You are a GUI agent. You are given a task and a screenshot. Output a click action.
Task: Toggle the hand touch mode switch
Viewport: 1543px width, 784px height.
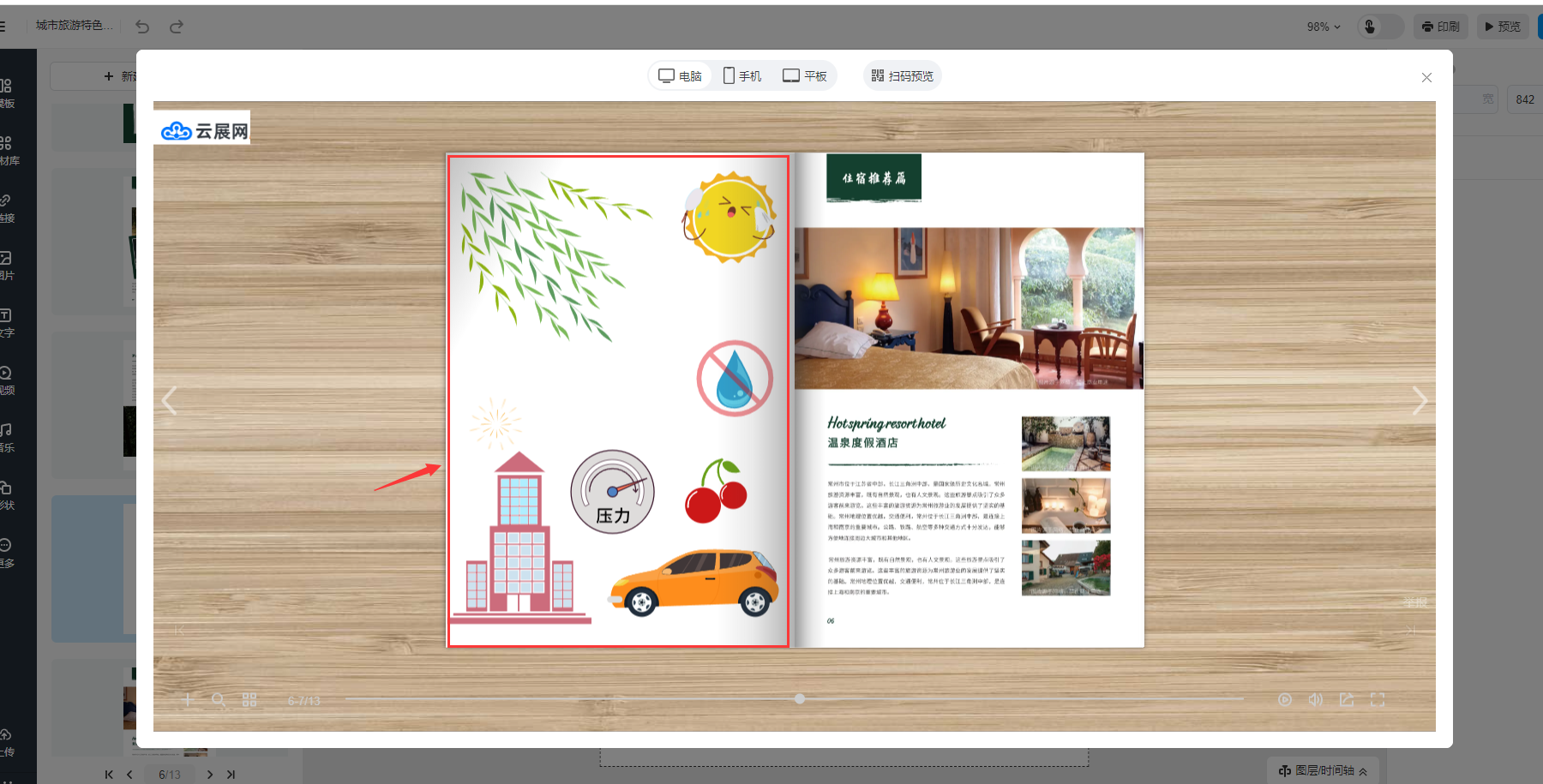(1379, 27)
